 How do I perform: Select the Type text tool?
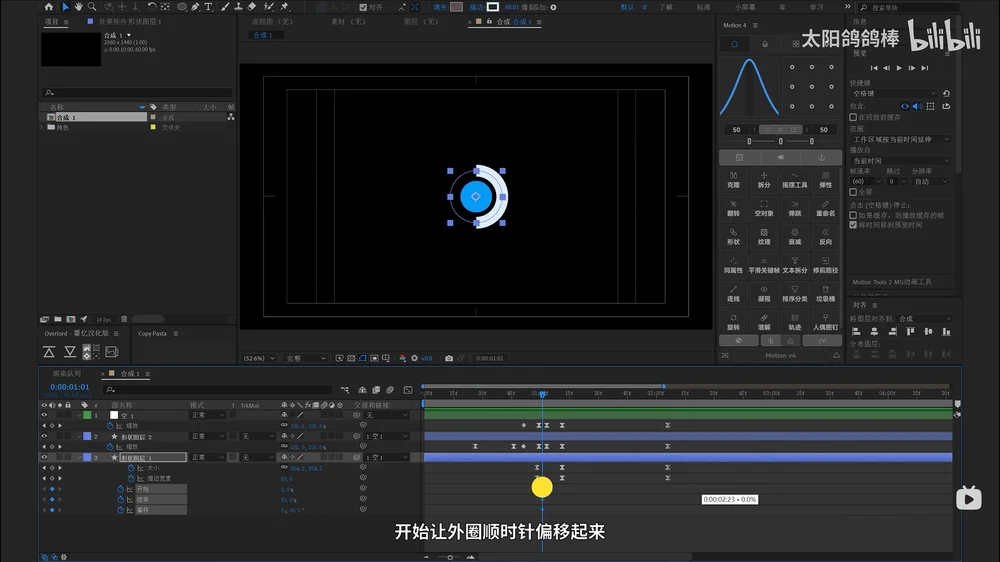point(209,7)
